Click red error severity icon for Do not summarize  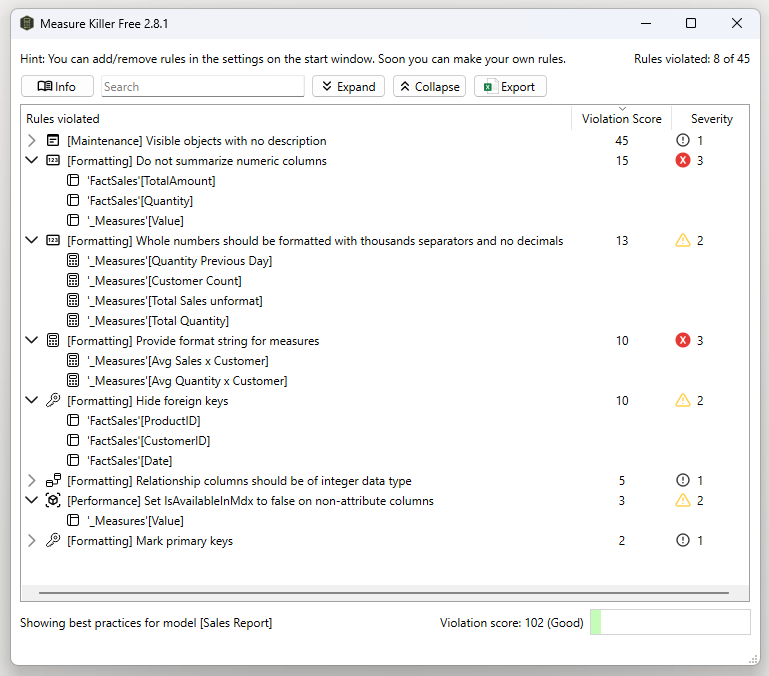pos(683,160)
